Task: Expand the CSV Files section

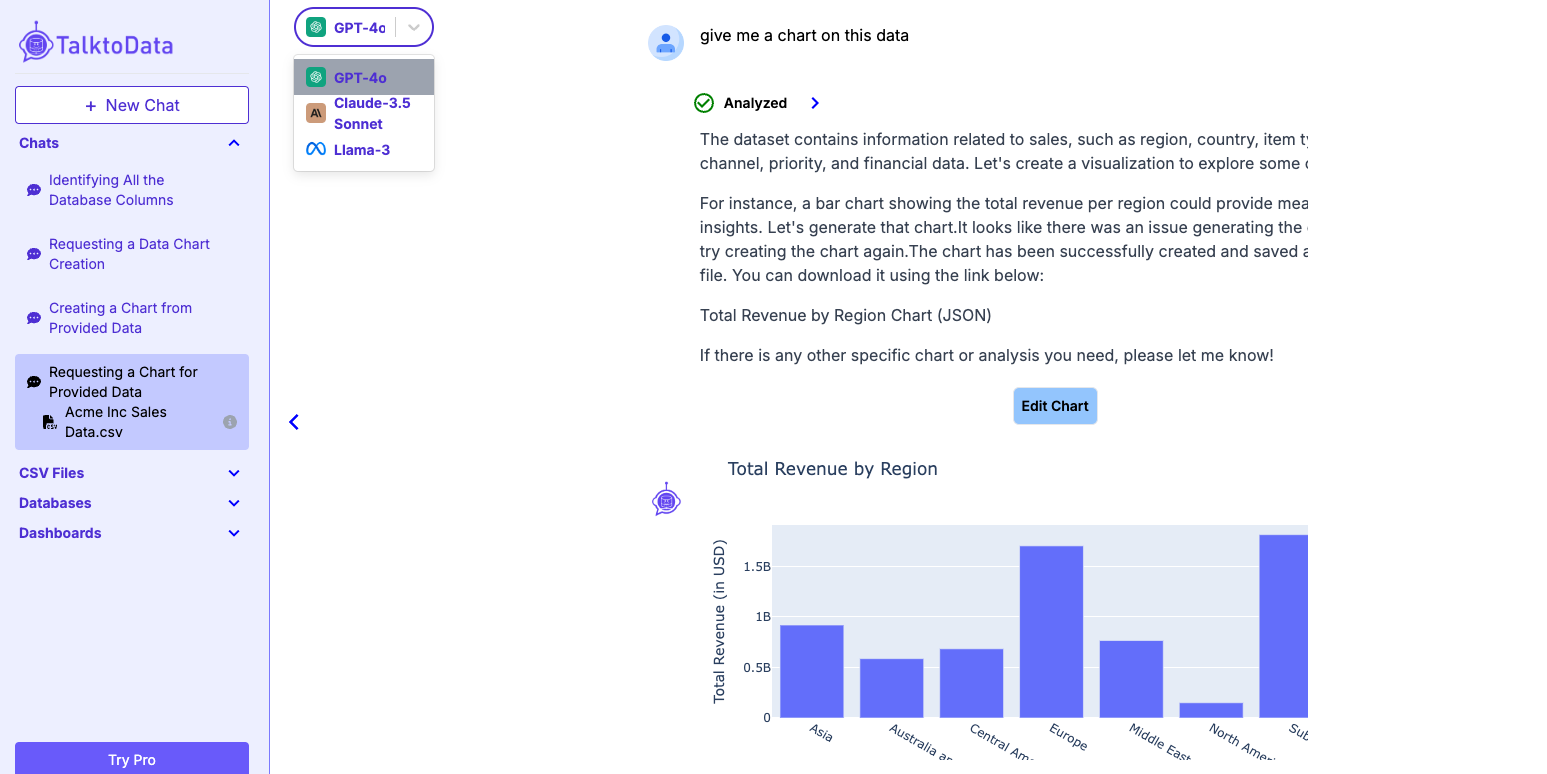Action: click(233, 472)
